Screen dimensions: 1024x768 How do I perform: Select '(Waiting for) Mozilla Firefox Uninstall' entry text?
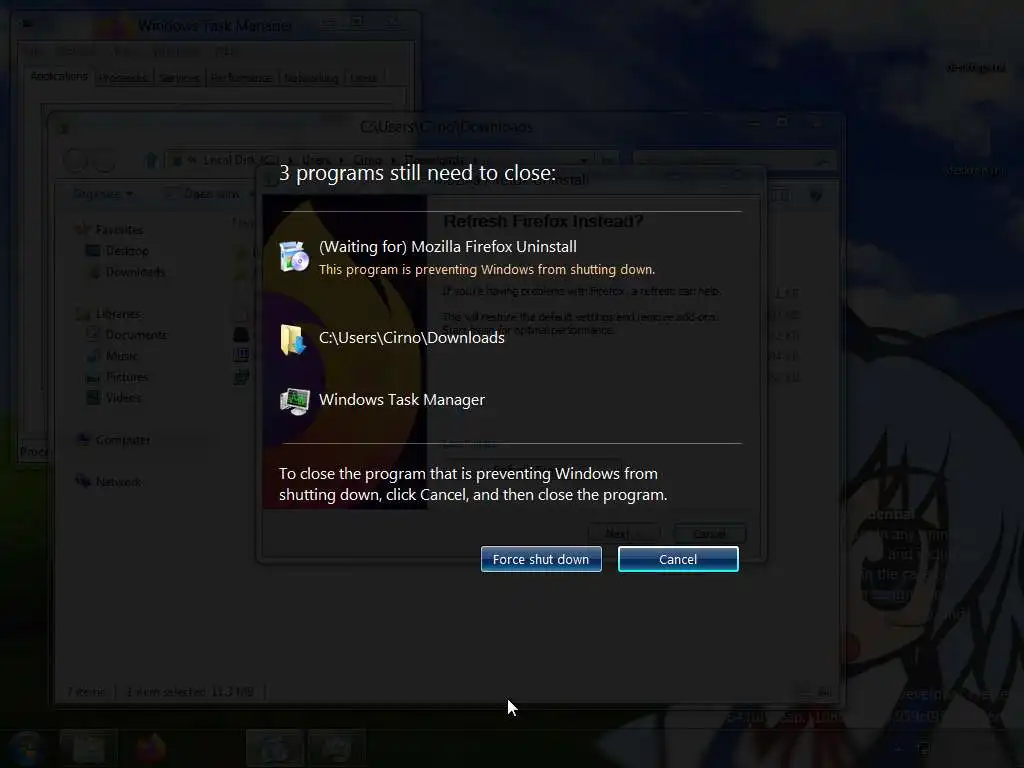tap(447, 247)
